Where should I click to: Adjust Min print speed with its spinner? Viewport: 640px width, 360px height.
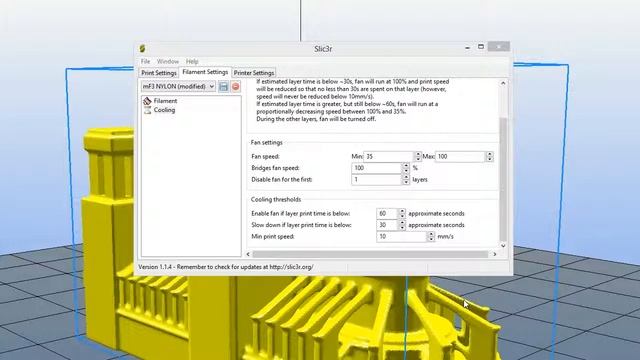tap(431, 236)
